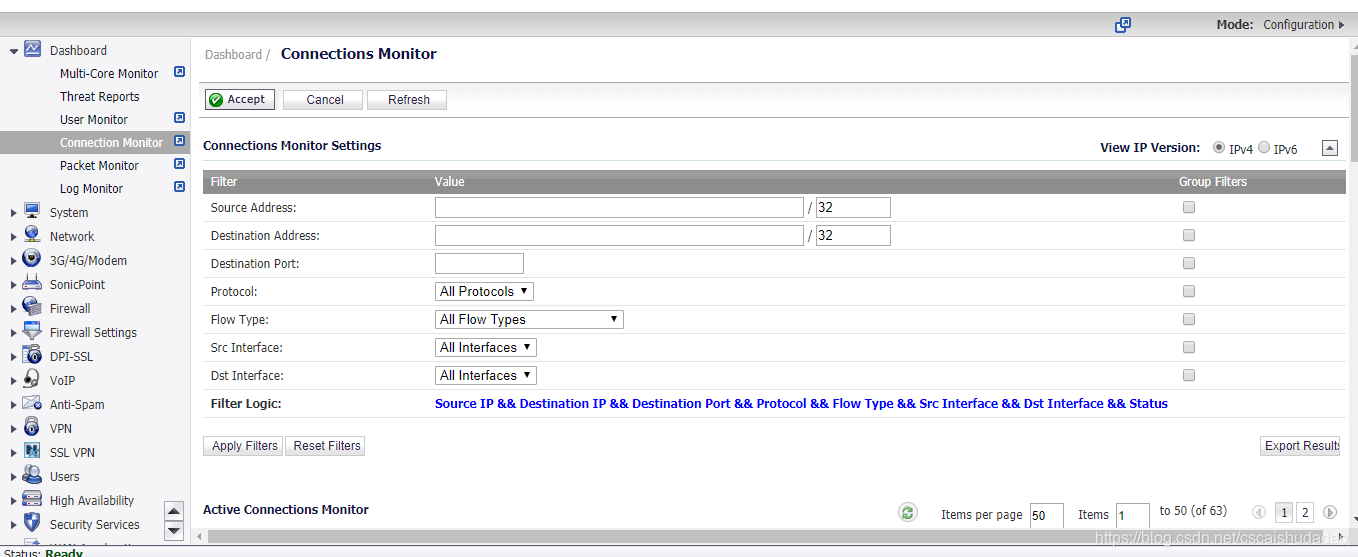Click the Dashboard monitor icon in sidebar
This screenshot has height=557, width=1358.
32,49
